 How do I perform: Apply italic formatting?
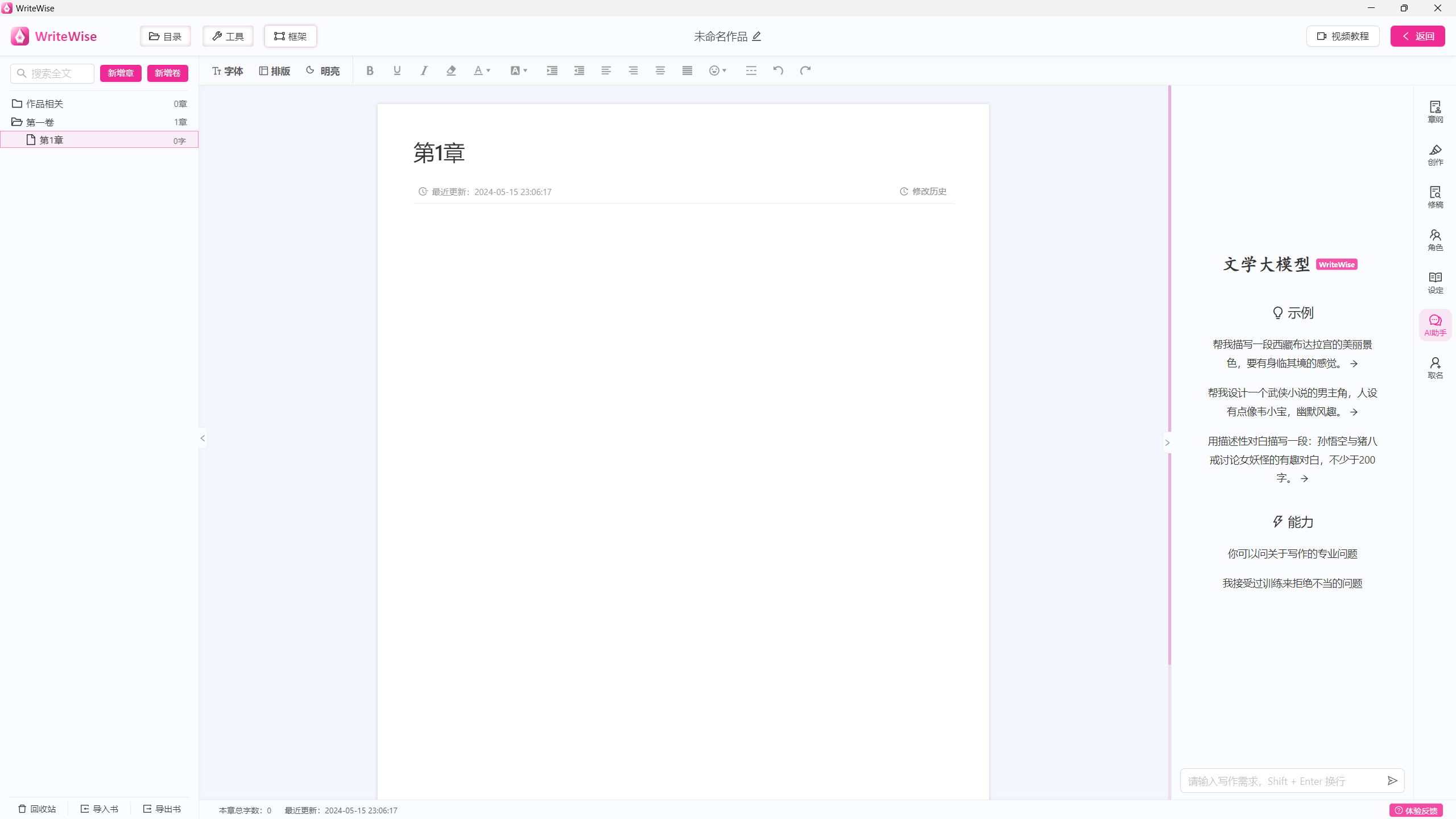pyautogui.click(x=424, y=71)
